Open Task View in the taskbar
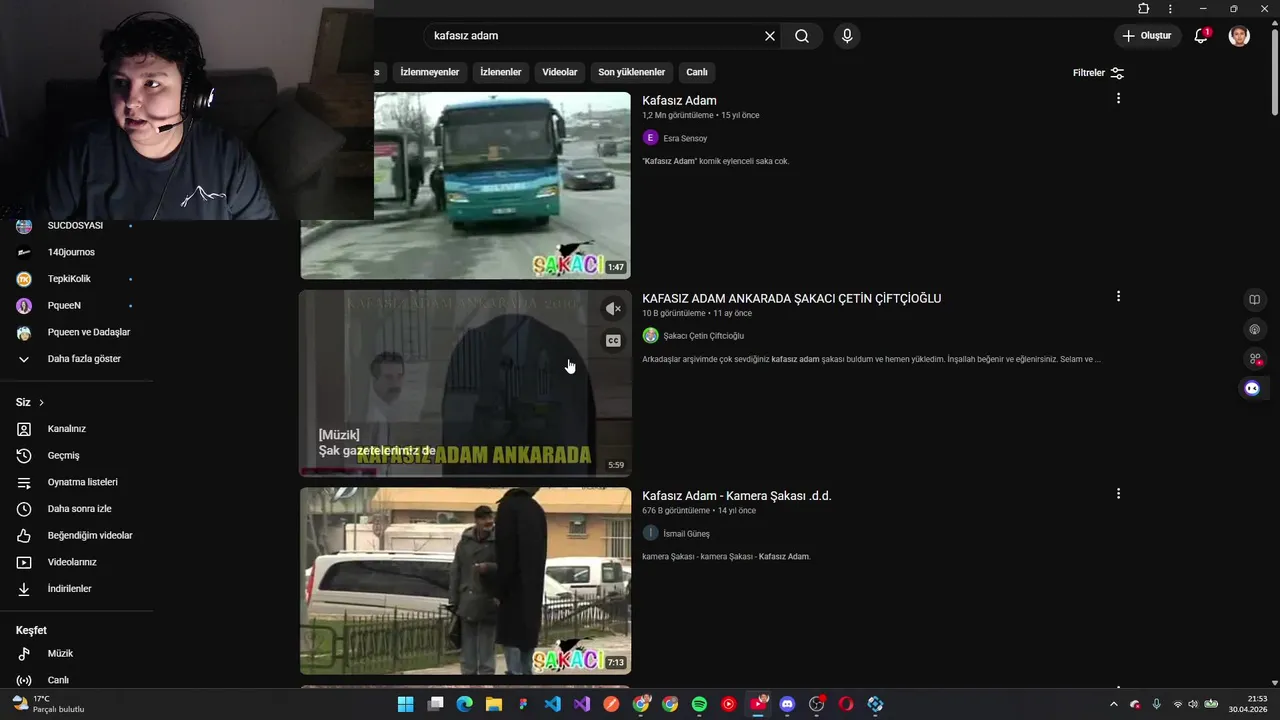This screenshot has width=1280, height=720. click(435, 704)
